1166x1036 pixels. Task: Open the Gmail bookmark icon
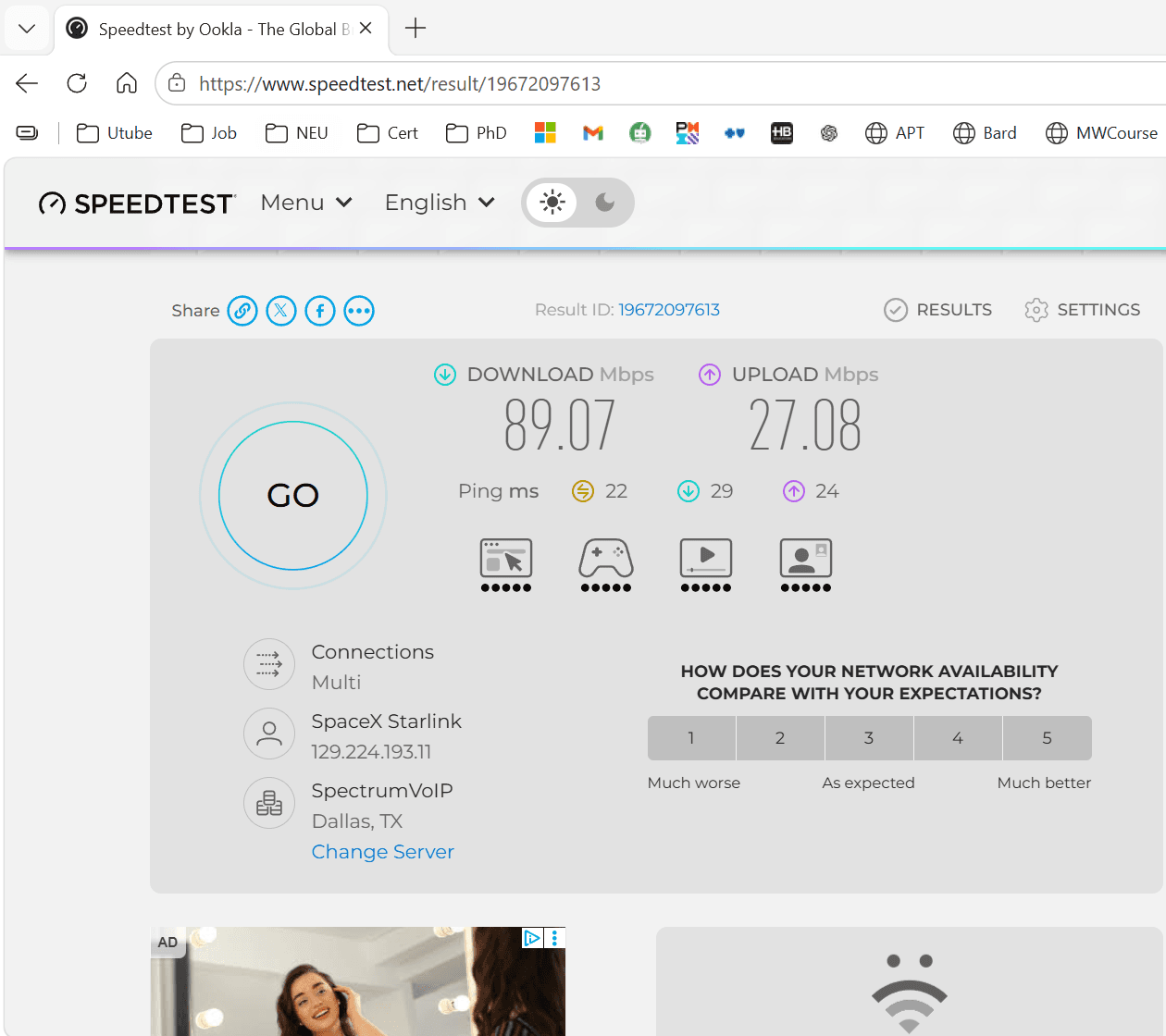(593, 133)
